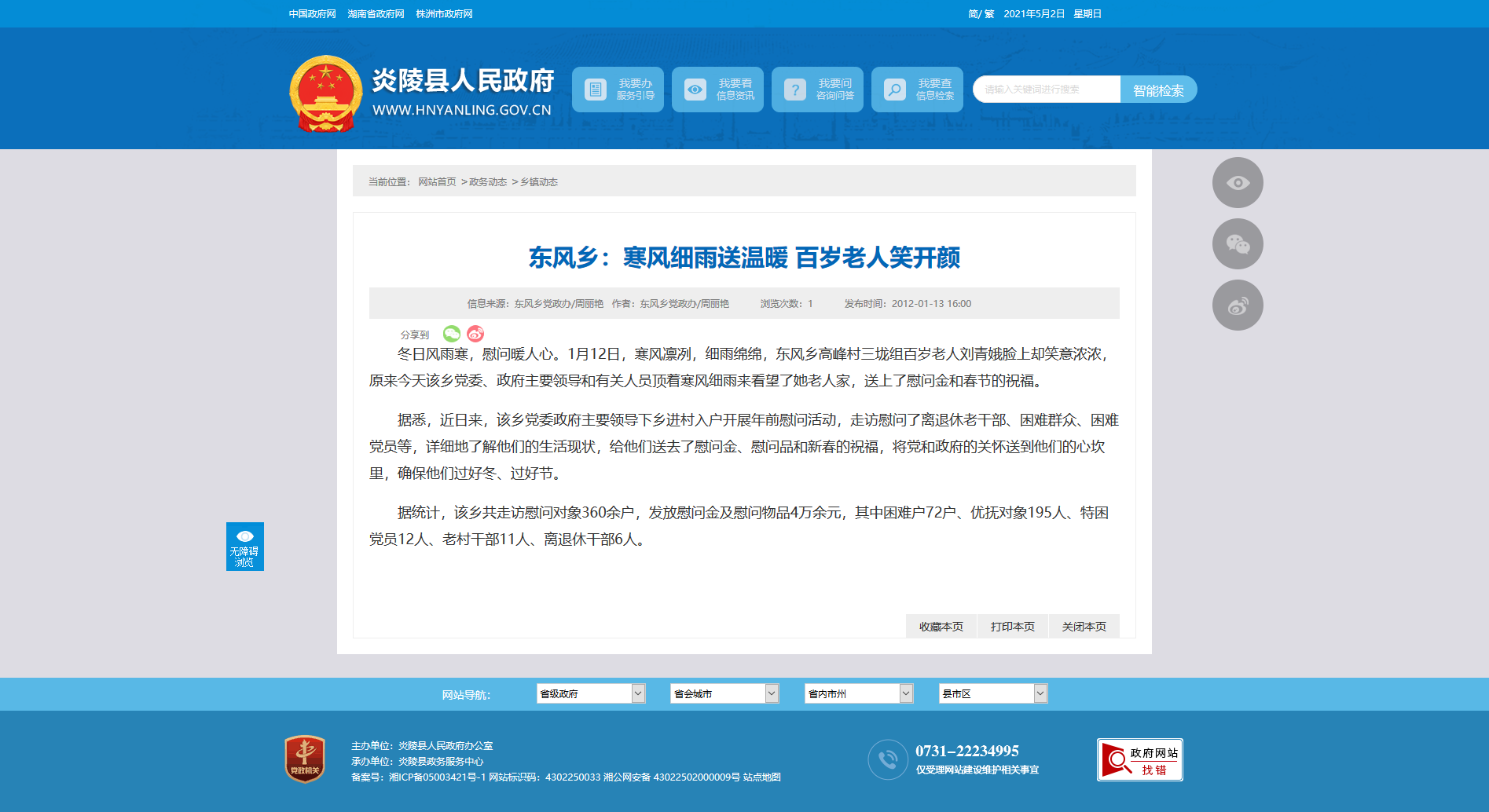Click the 打印本页 button

(x=1012, y=627)
